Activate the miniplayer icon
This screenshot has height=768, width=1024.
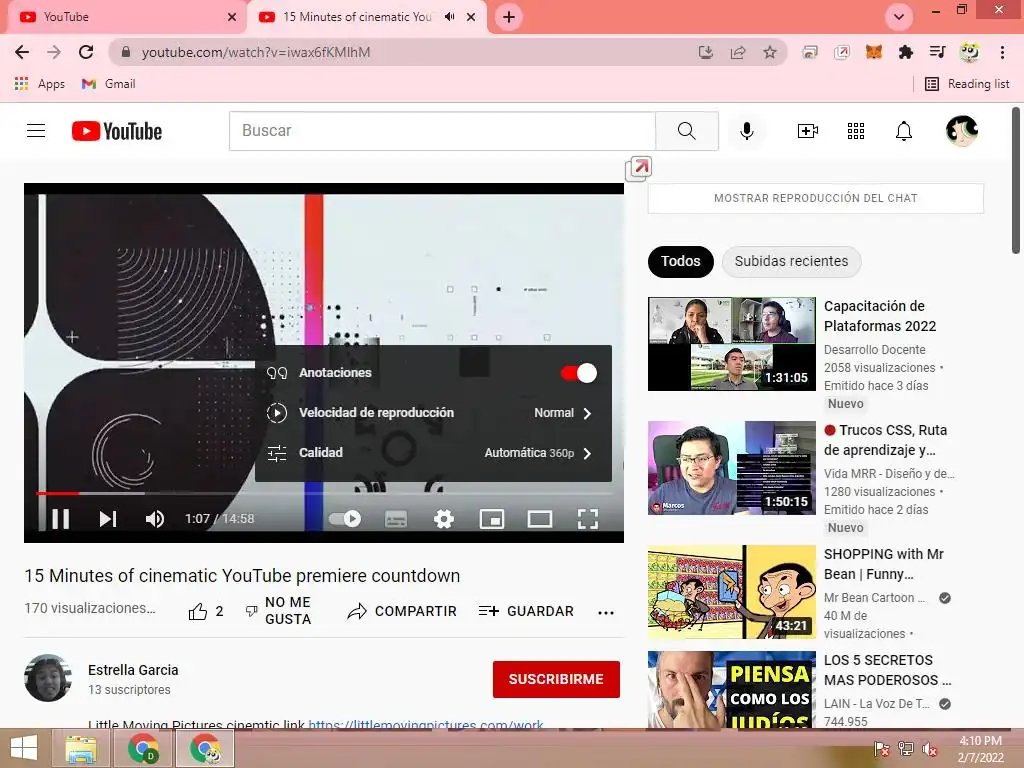click(492, 519)
